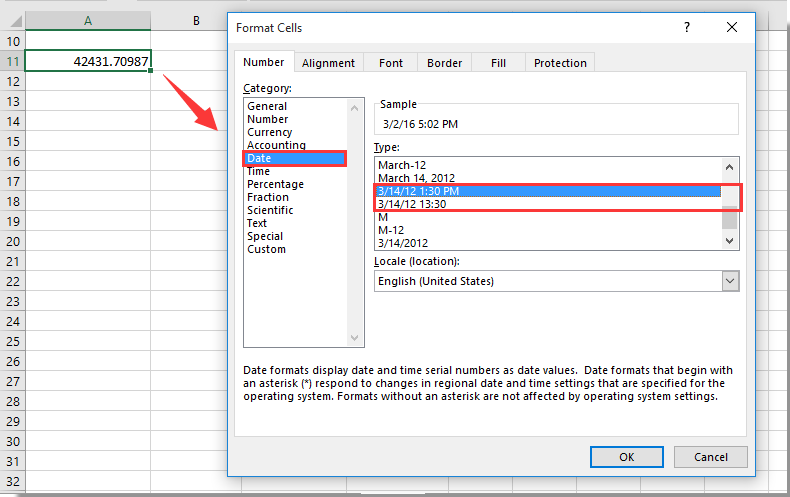The image size is (790, 497).
Task: Select the Time category
Action: pyautogui.click(x=258, y=171)
